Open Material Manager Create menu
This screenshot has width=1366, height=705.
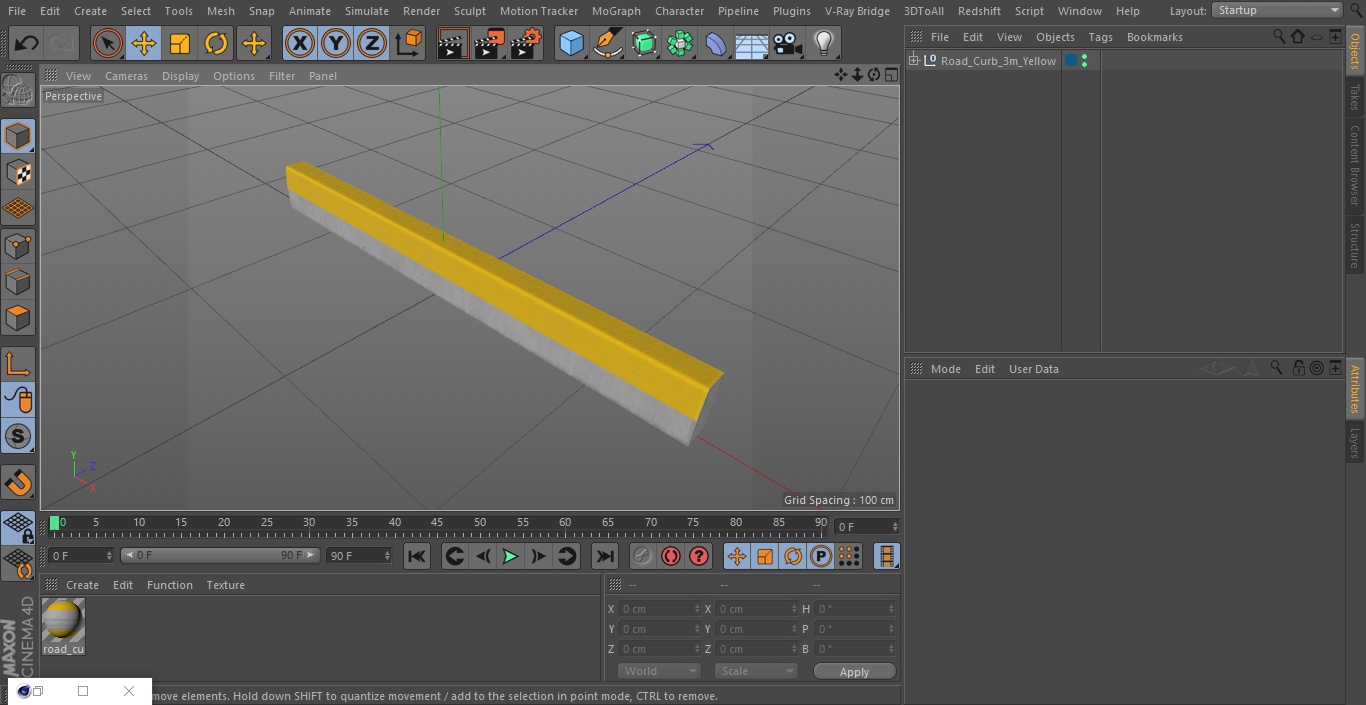(82, 585)
